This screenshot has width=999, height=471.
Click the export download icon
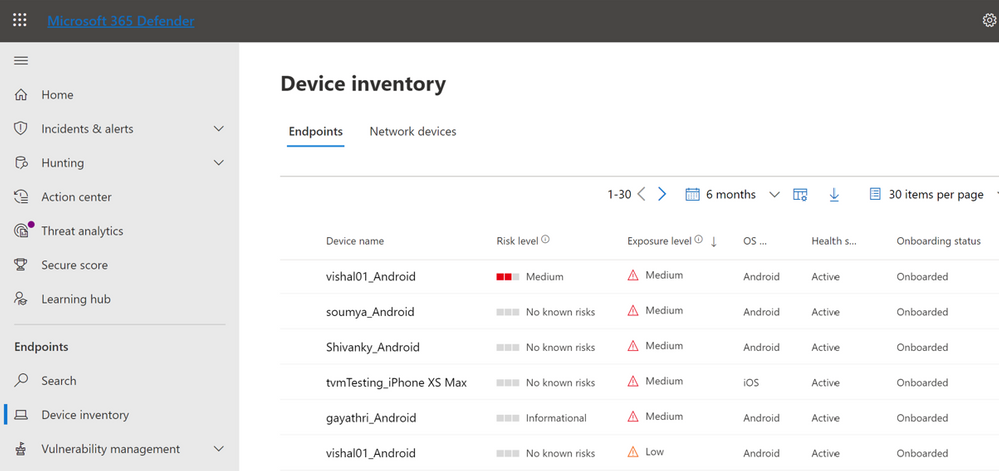pyautogui.click(x=834, y=195)
